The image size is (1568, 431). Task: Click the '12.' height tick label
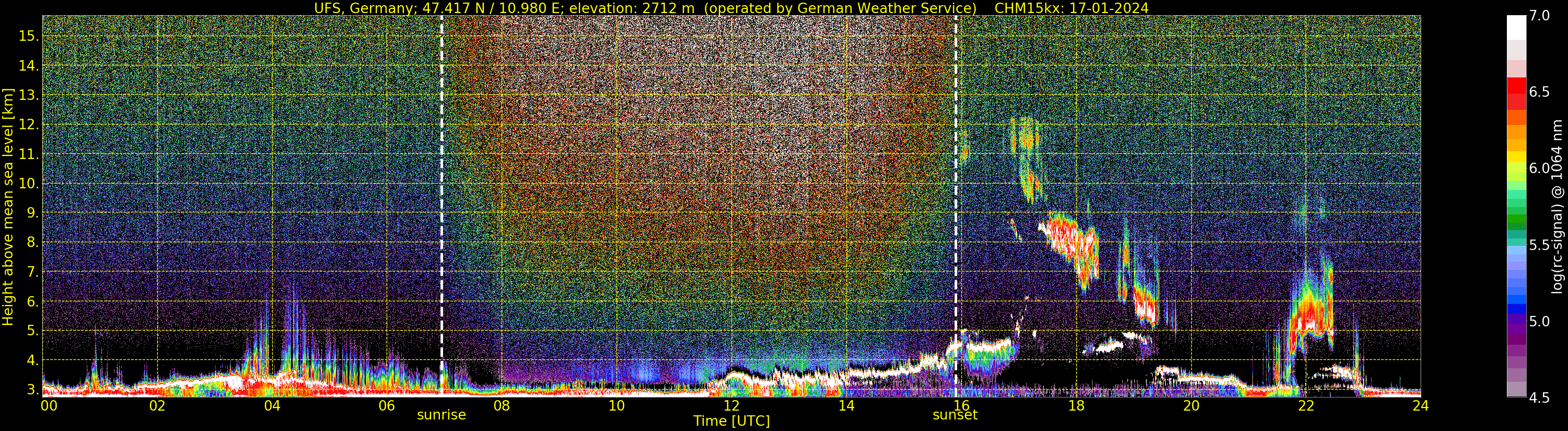click(x=29, y=124)
